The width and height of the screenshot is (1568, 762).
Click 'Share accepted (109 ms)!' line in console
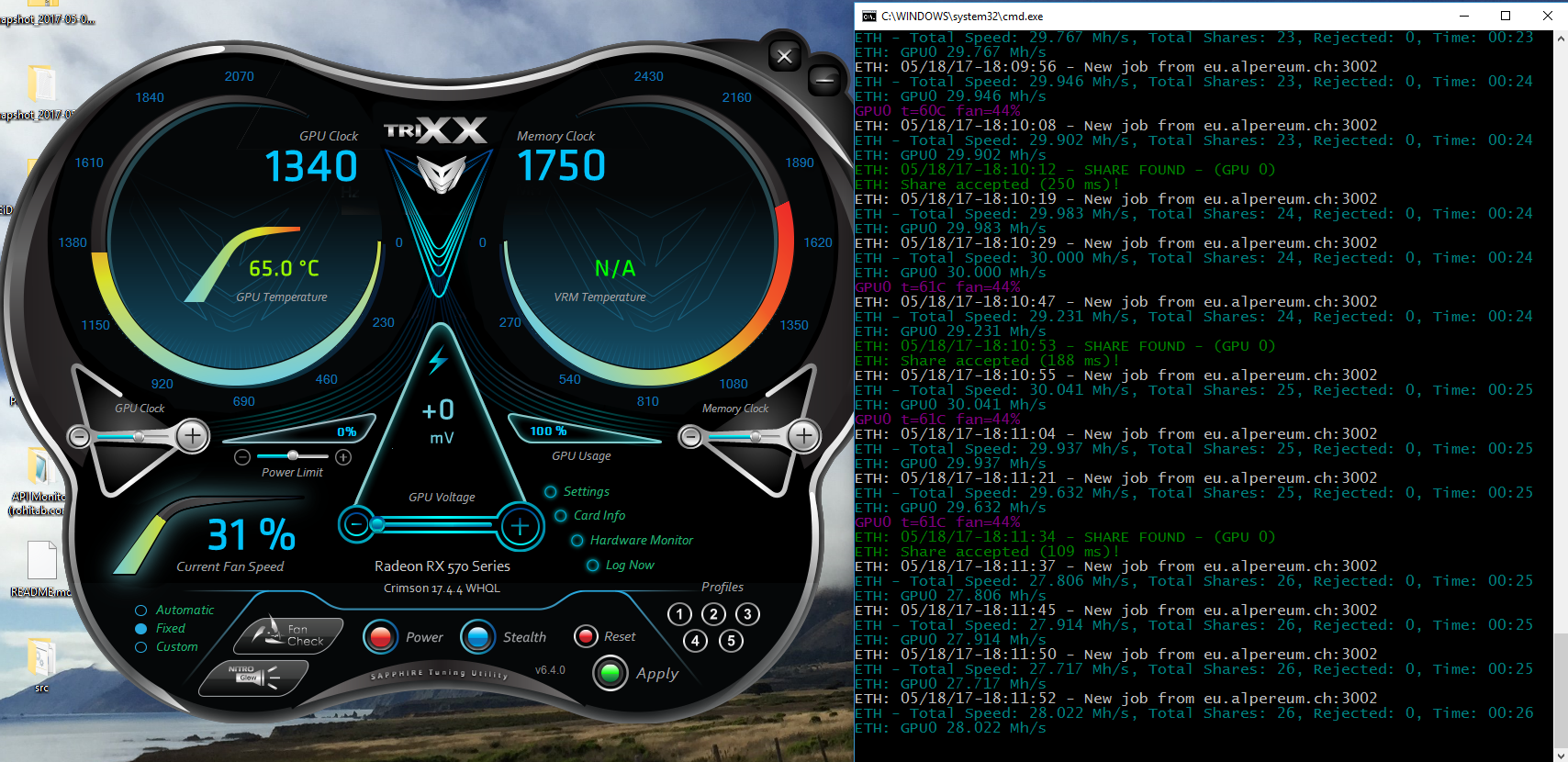(987, 552)
